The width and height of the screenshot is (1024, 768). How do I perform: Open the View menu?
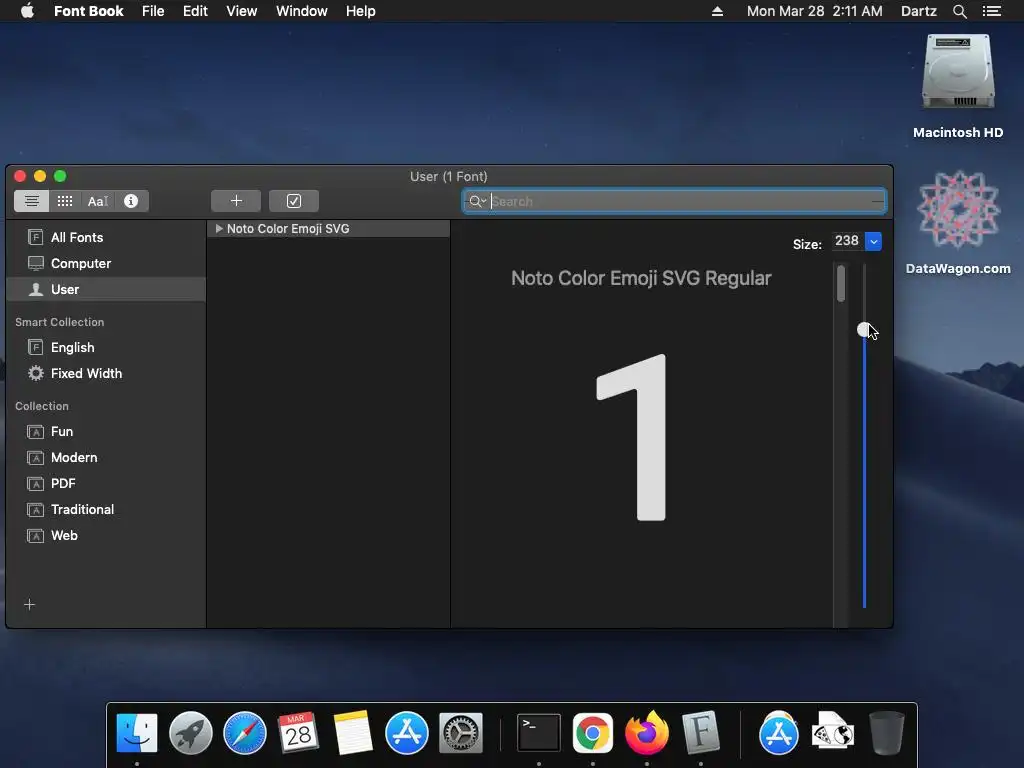click(x=242, y=11)
